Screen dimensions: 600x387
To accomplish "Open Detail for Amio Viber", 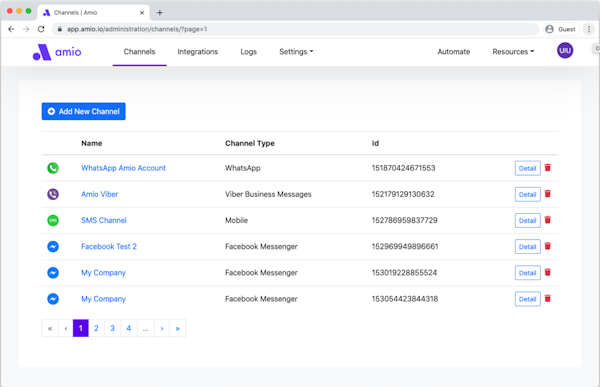I will (527, 194).
